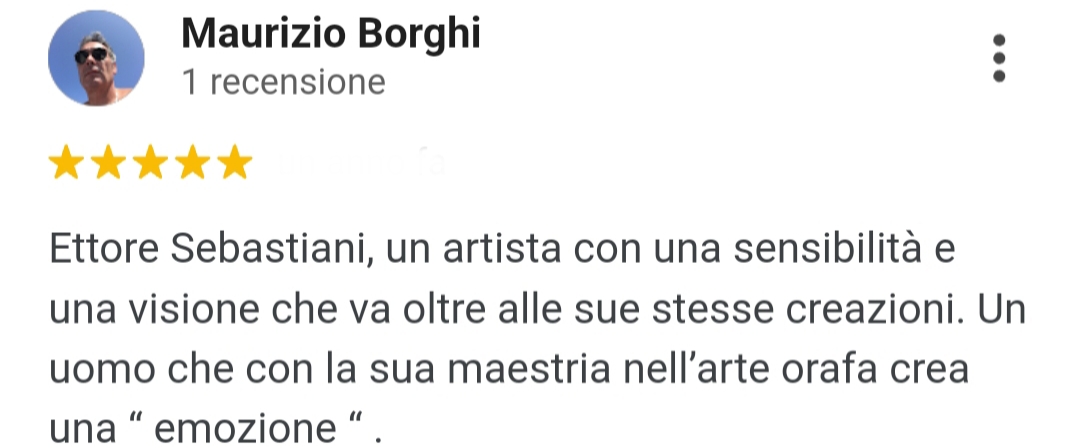Click the first yellow rating star
The height and width of the screenshot is (448, 1080).
click(x=66, y=163)
